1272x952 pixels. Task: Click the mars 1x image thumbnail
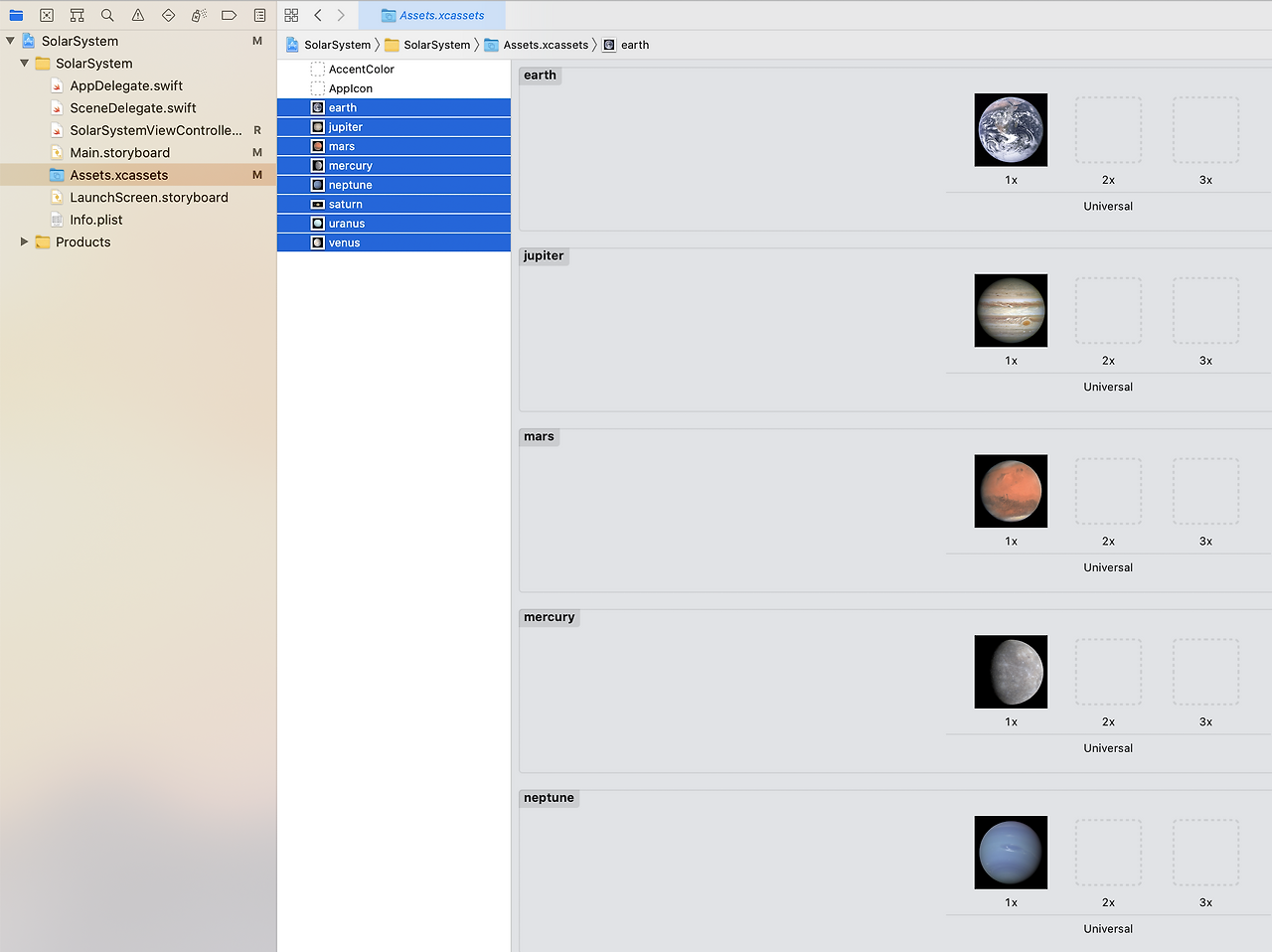tap(1011, 492)
